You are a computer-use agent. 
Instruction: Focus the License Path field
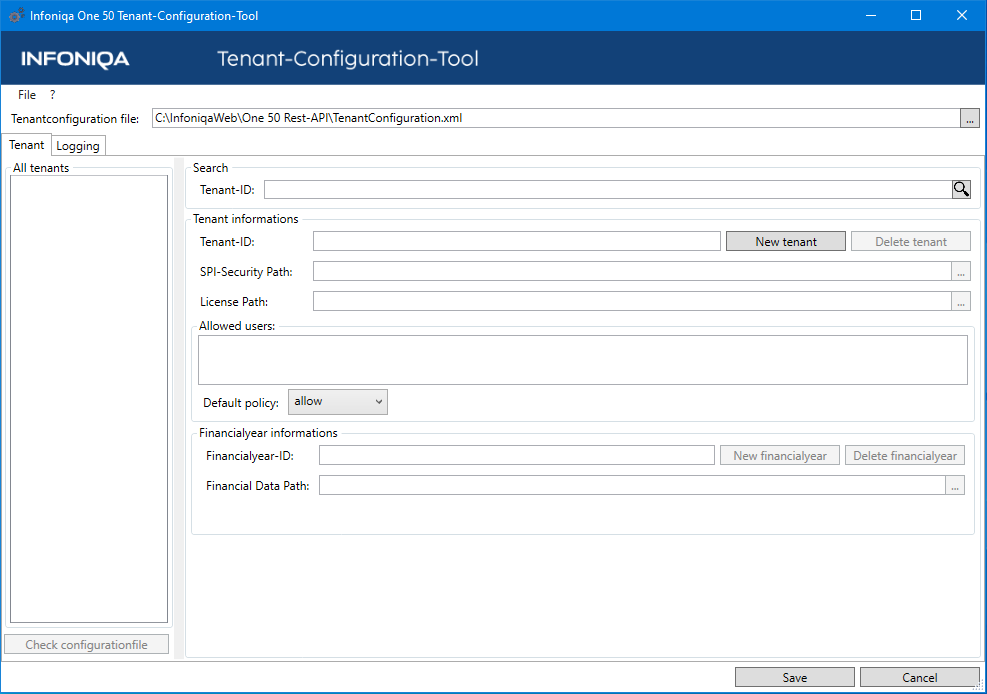pos(633,302)
